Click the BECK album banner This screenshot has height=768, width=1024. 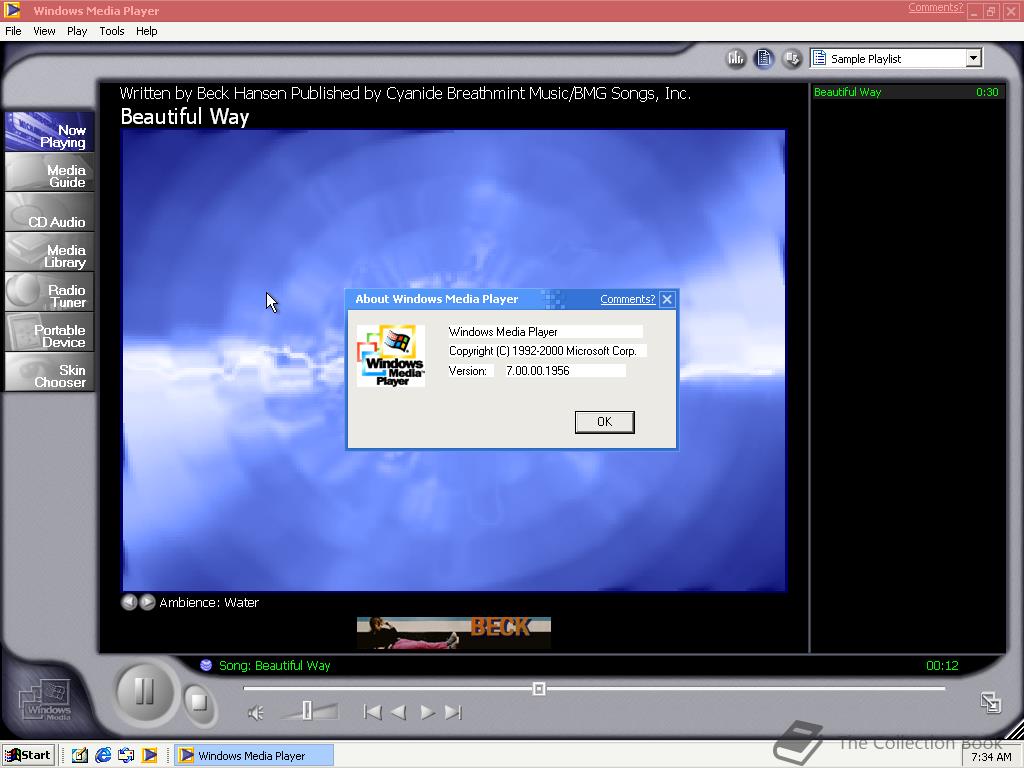pyautogui.click(x=454, y=633)
